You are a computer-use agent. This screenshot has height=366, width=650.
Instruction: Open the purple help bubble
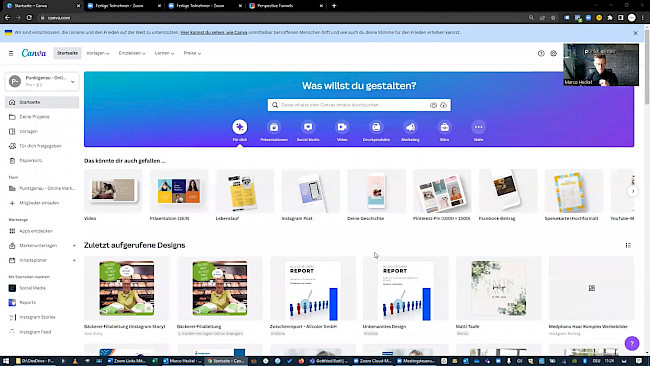(x=632, y=343)
